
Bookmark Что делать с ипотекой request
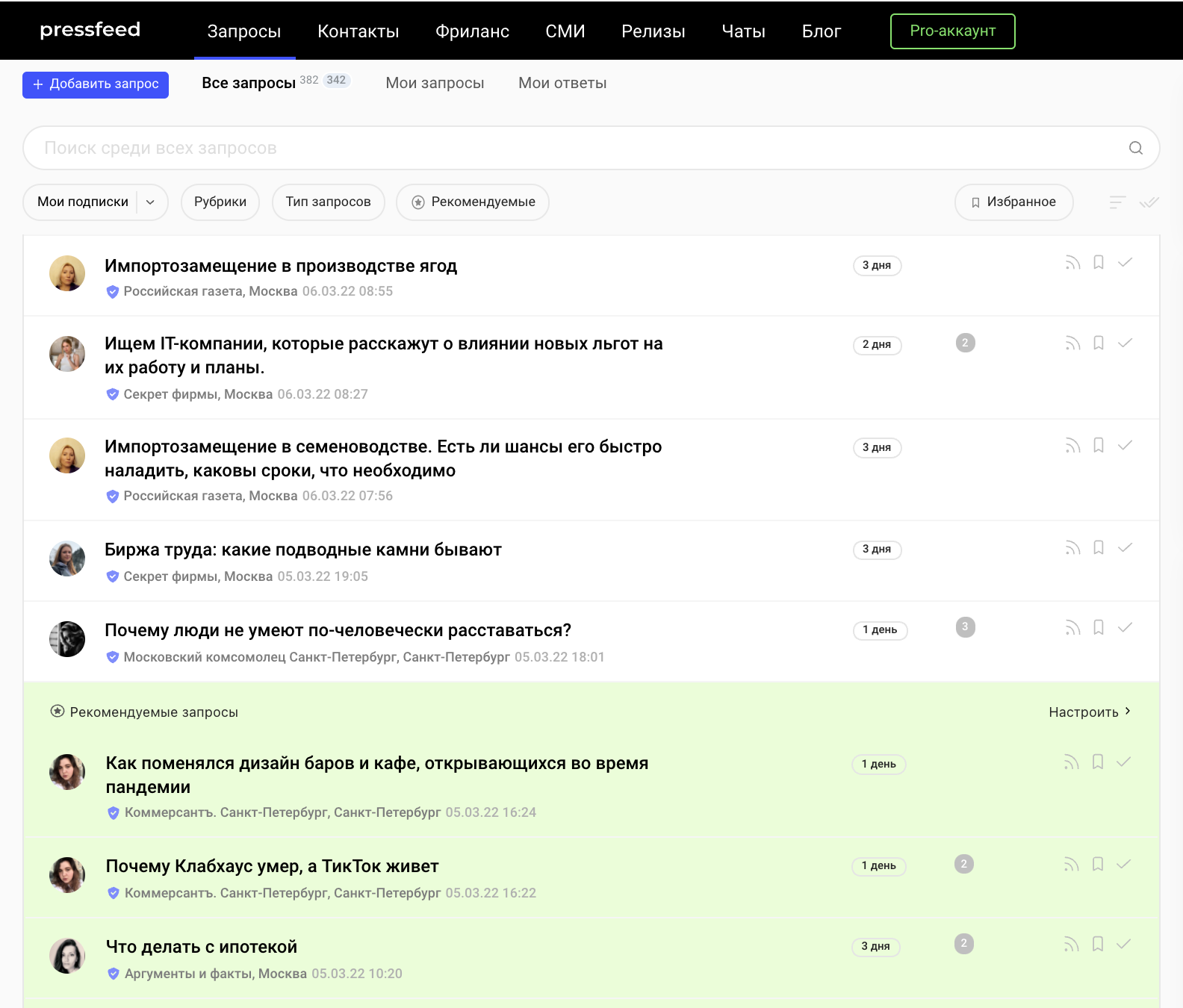[1098, 944]
